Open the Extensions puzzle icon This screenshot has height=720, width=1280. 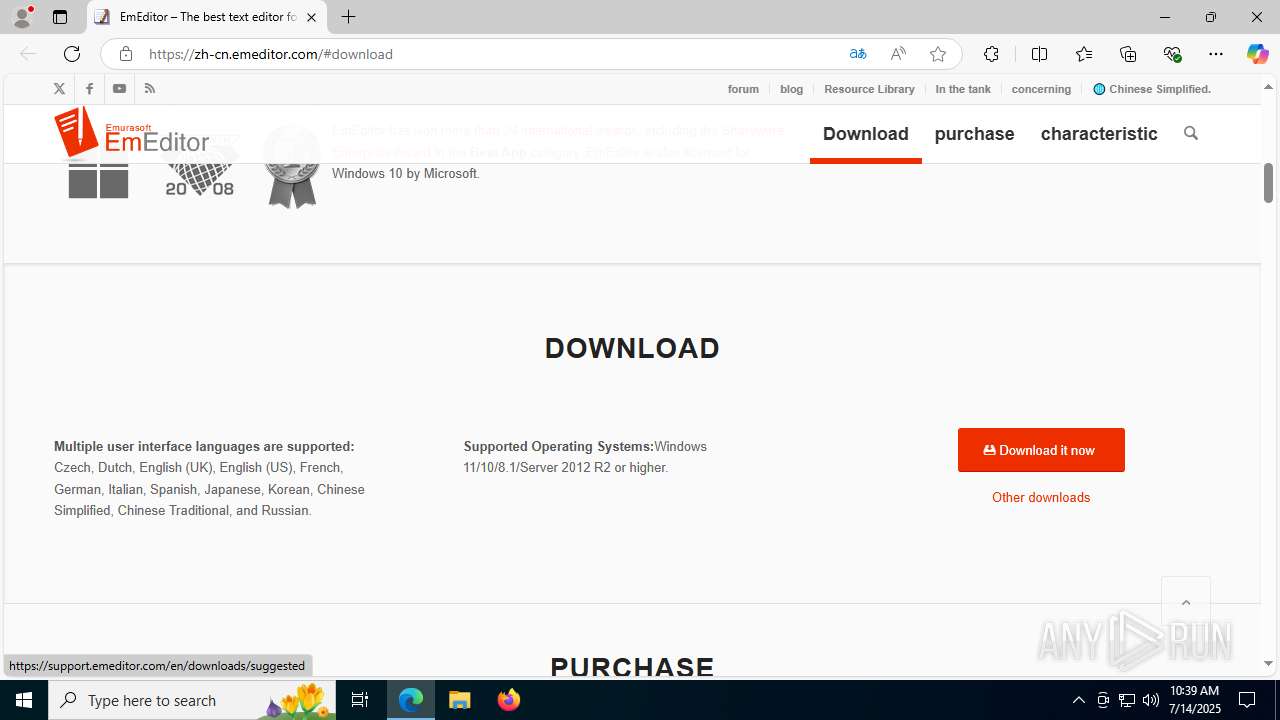pos(991,54)
